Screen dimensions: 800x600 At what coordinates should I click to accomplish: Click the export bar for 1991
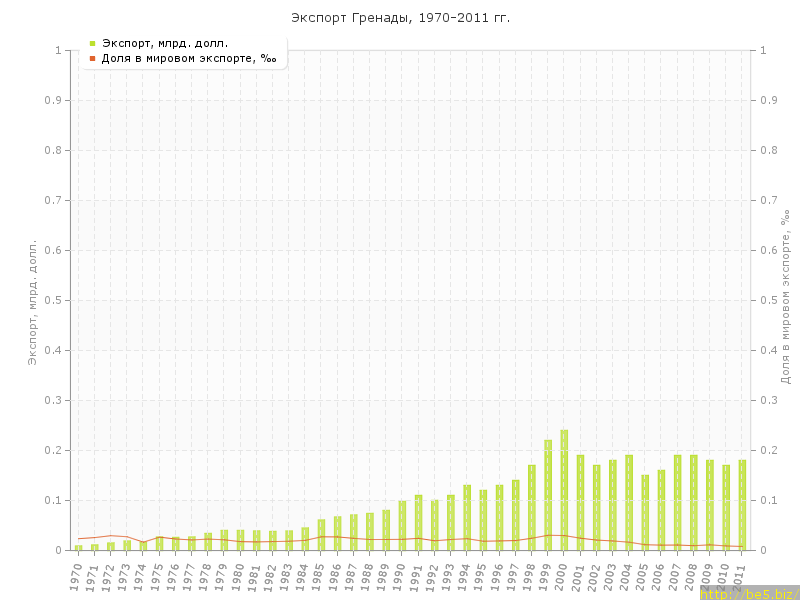pos(418,522)
